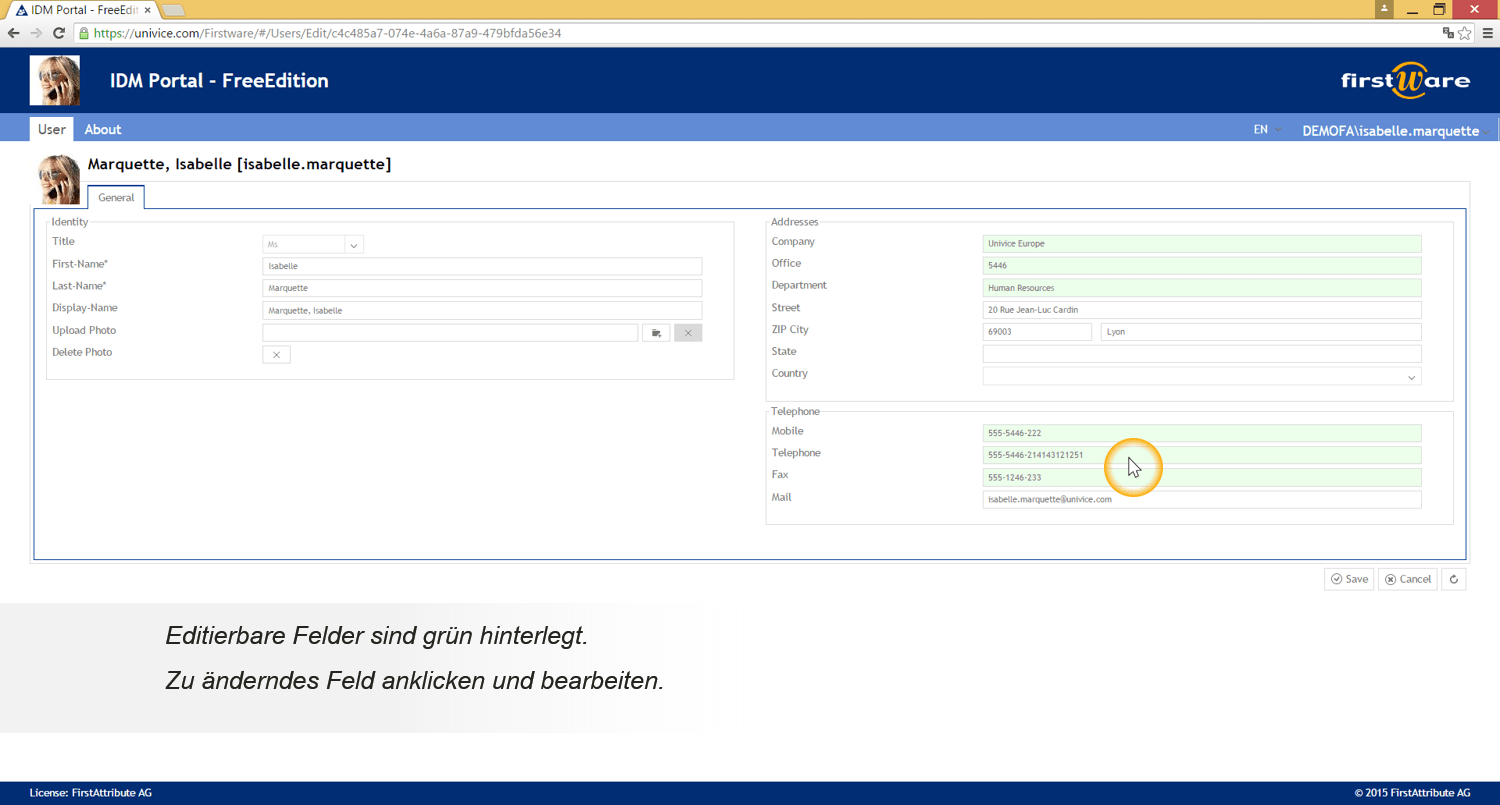Click the IDM Portal browser tab

click(x=82, y=9)
